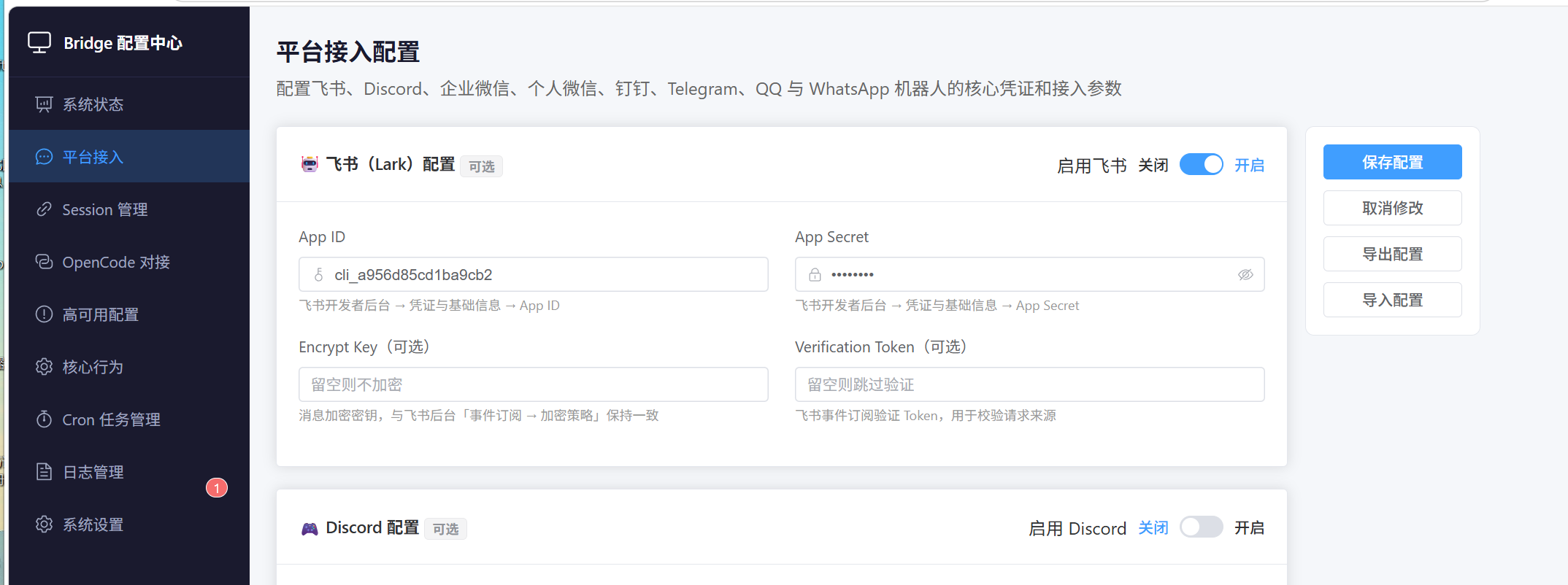Click the 导入配置 button
The height and width of the screenshot is (585, 1568).
point(1392,300)
